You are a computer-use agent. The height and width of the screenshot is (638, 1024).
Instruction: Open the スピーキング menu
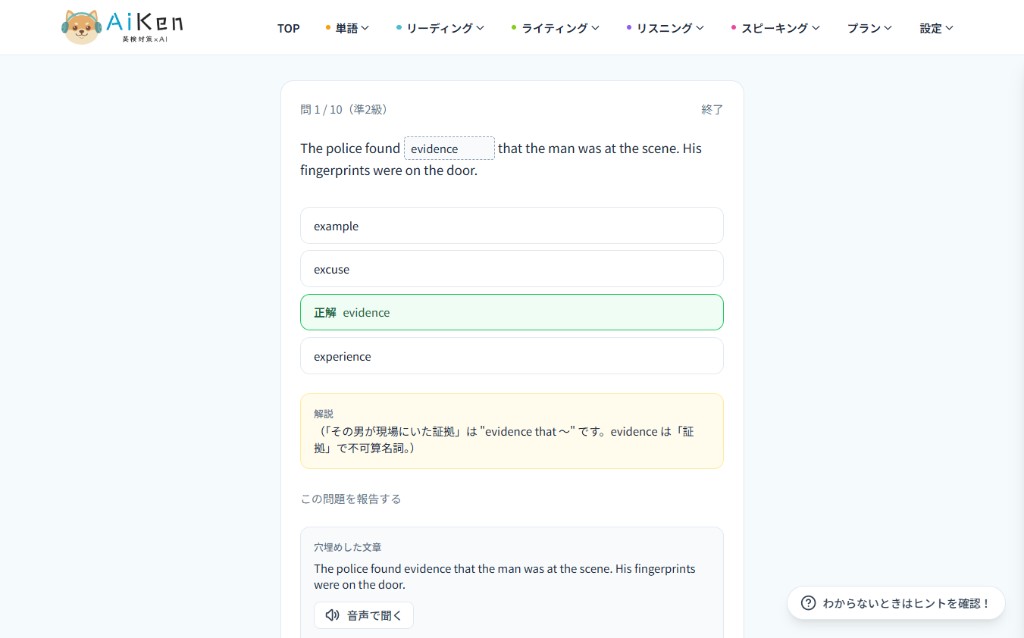tap(775, 28)
